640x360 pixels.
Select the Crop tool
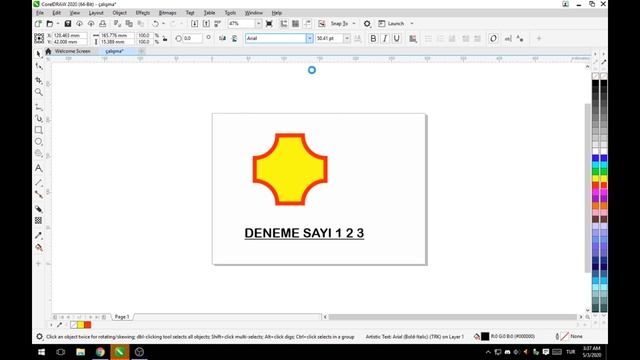39,80
